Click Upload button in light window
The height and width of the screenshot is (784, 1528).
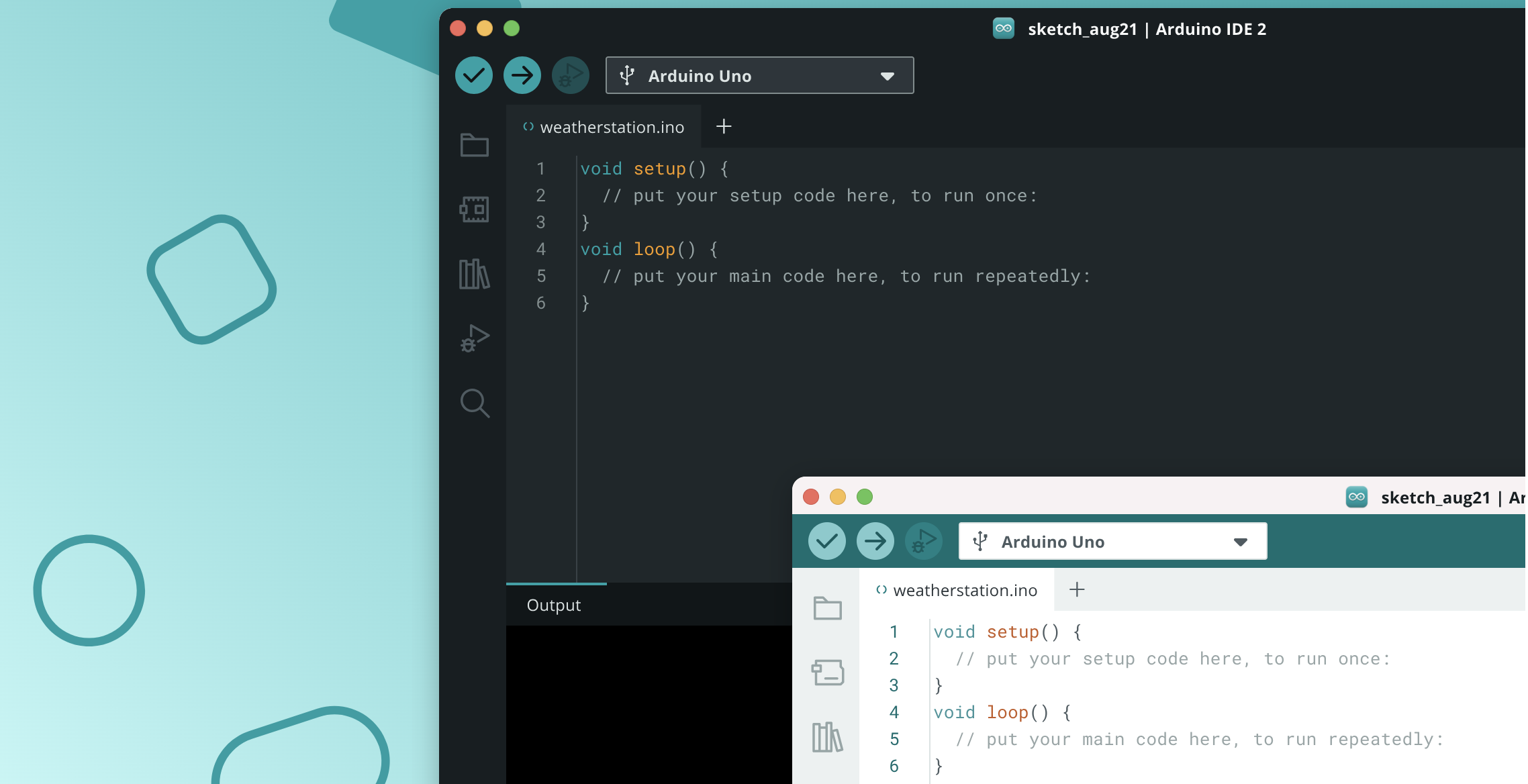pos(875,541)
